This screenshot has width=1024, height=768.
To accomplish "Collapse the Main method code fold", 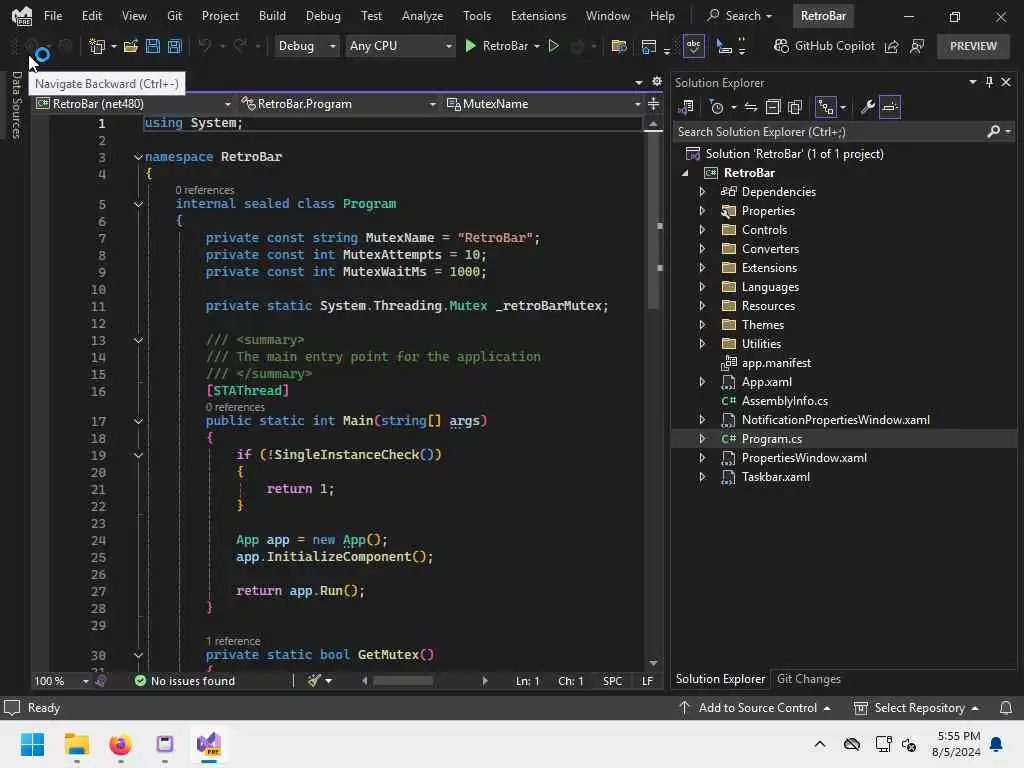I will coord(139,421).
